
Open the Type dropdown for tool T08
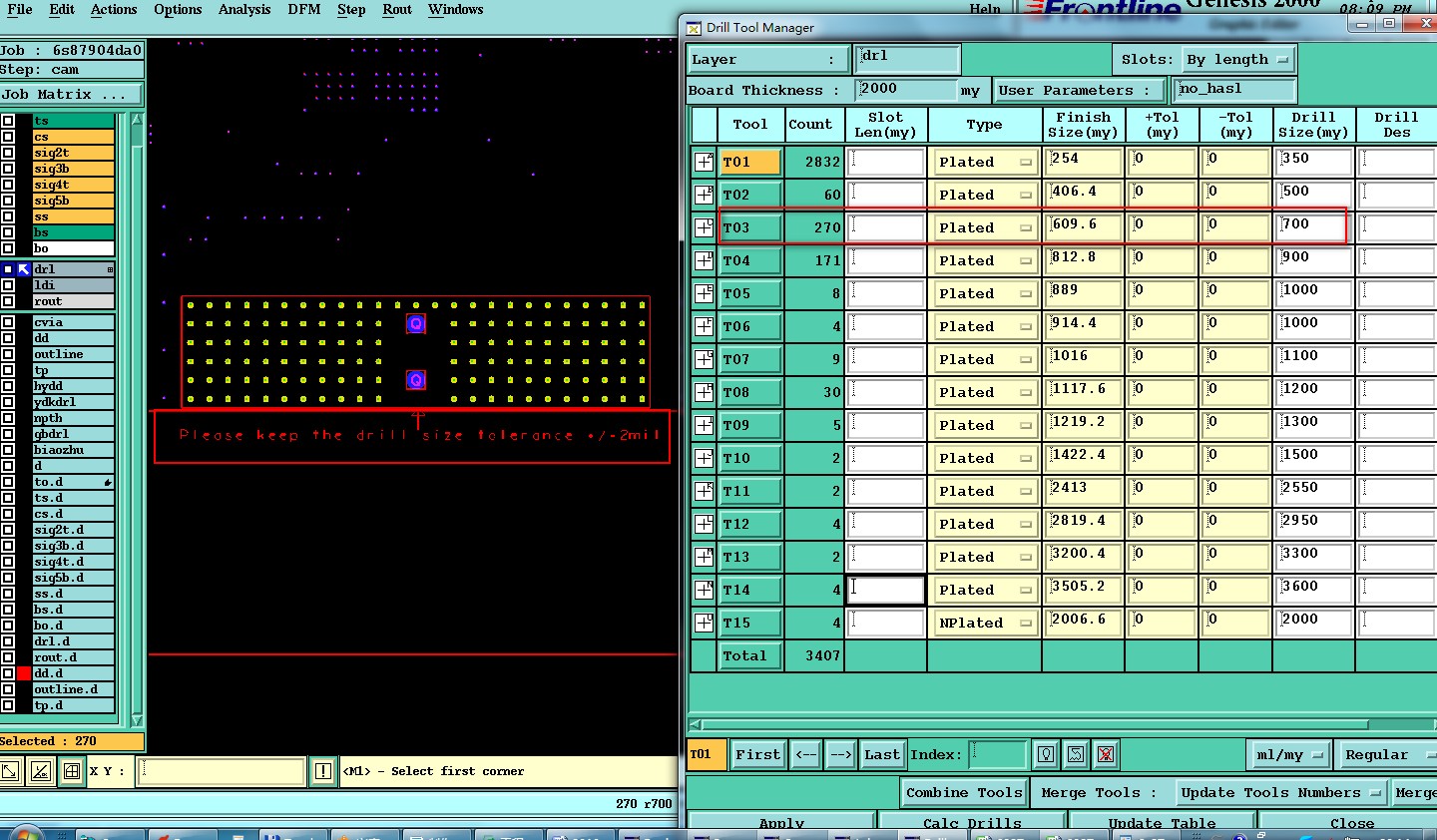pos(985,392)
